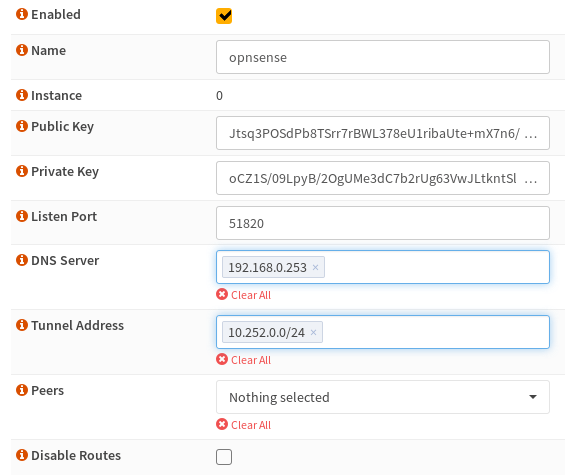This screenshot has width=565, height=476.
Task: Click the Tunnel Address info icon
Action: [x=22, y=325]
